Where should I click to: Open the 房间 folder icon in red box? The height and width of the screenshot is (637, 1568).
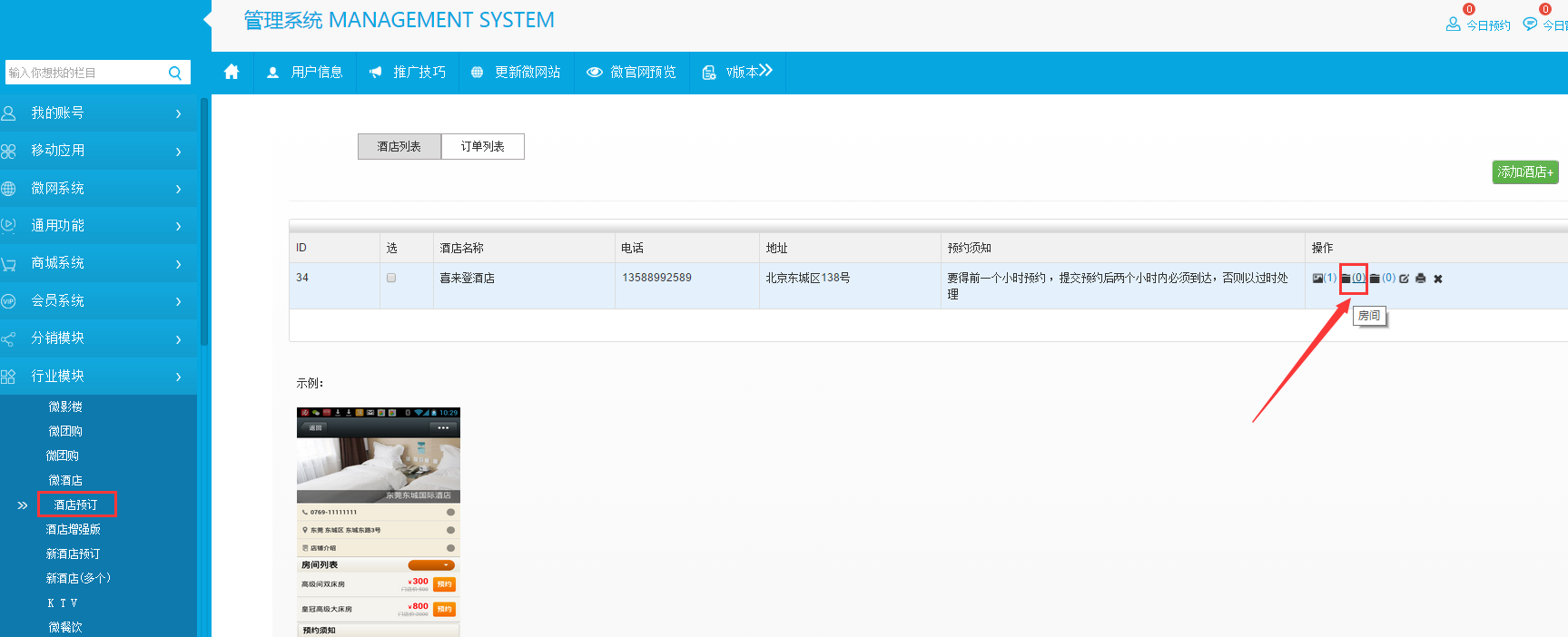point(1346,279)
